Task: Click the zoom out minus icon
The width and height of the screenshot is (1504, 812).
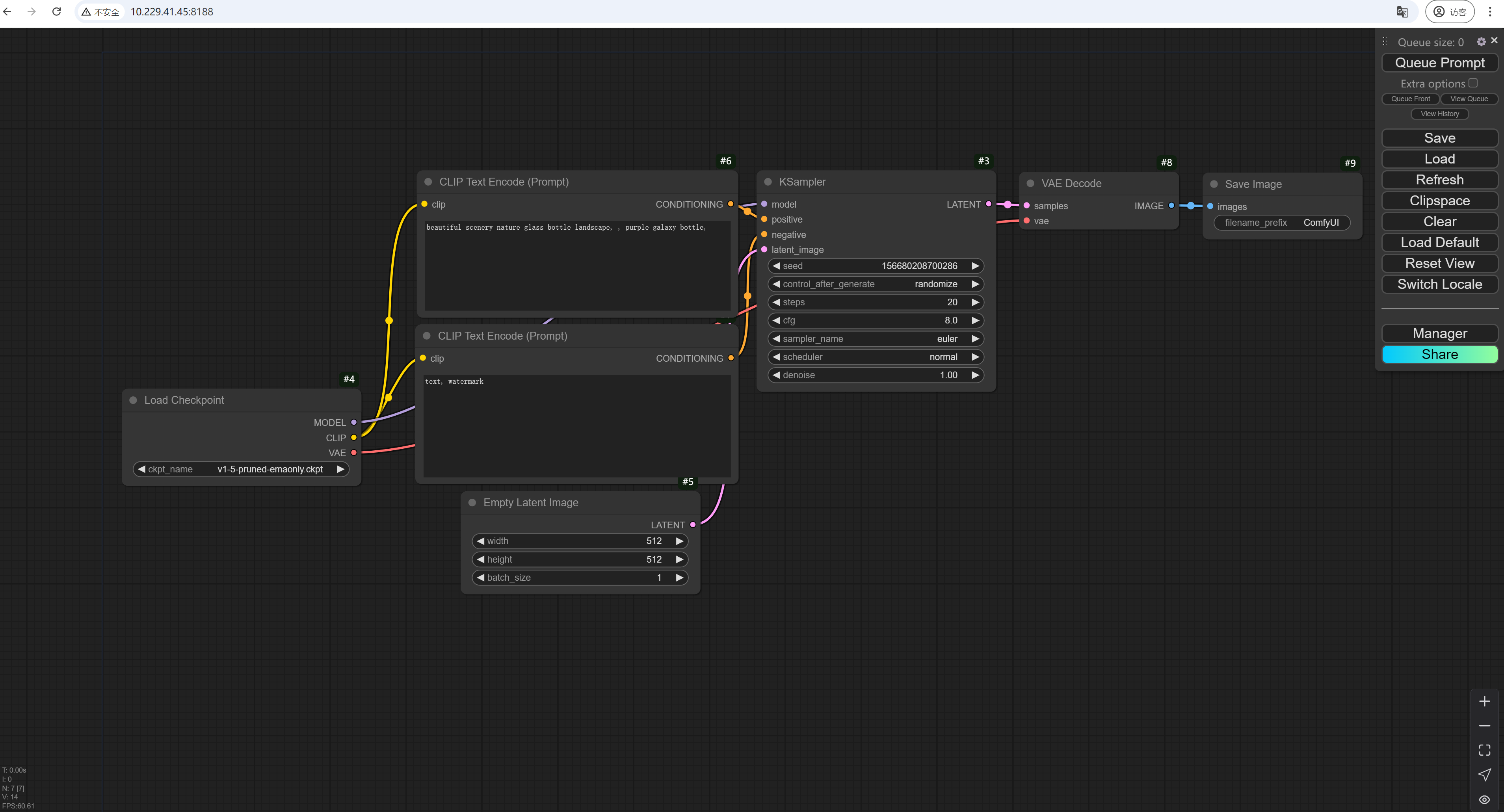Action: (x=1484, y=726)
